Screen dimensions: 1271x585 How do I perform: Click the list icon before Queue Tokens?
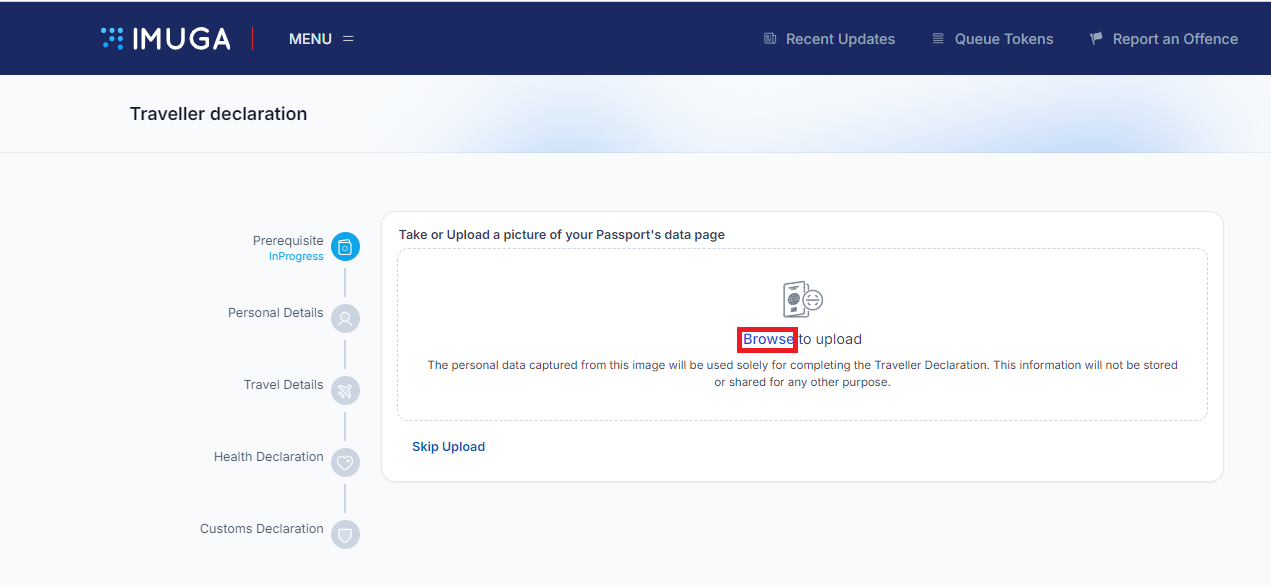pos(938,39)
